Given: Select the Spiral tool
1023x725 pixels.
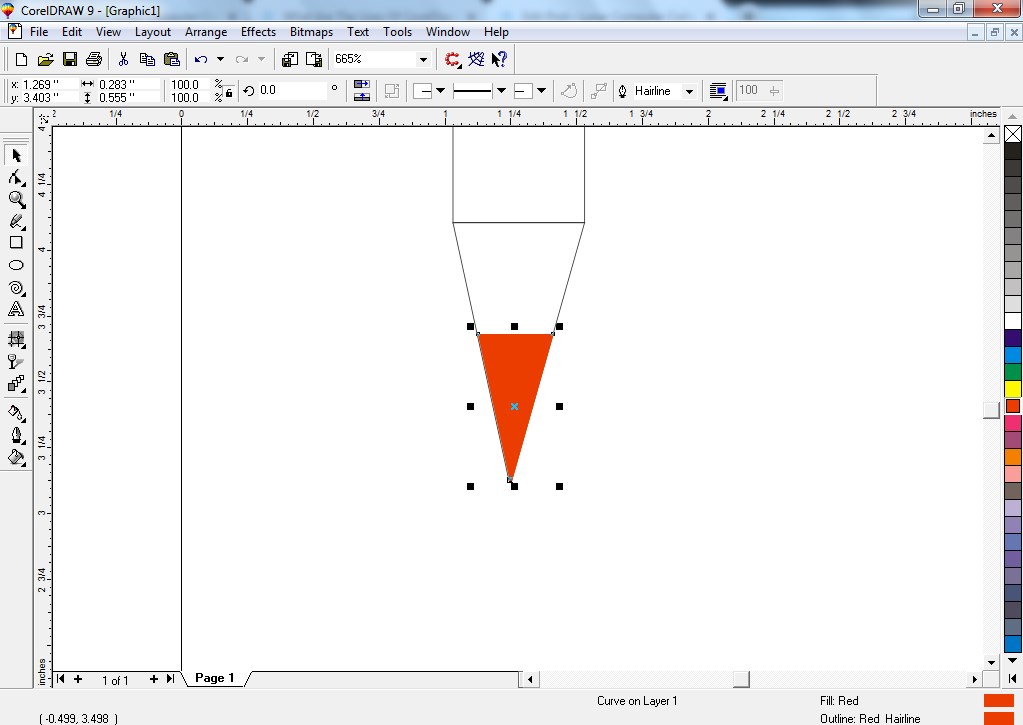Looking at the screenshot, I should [16, 287].
